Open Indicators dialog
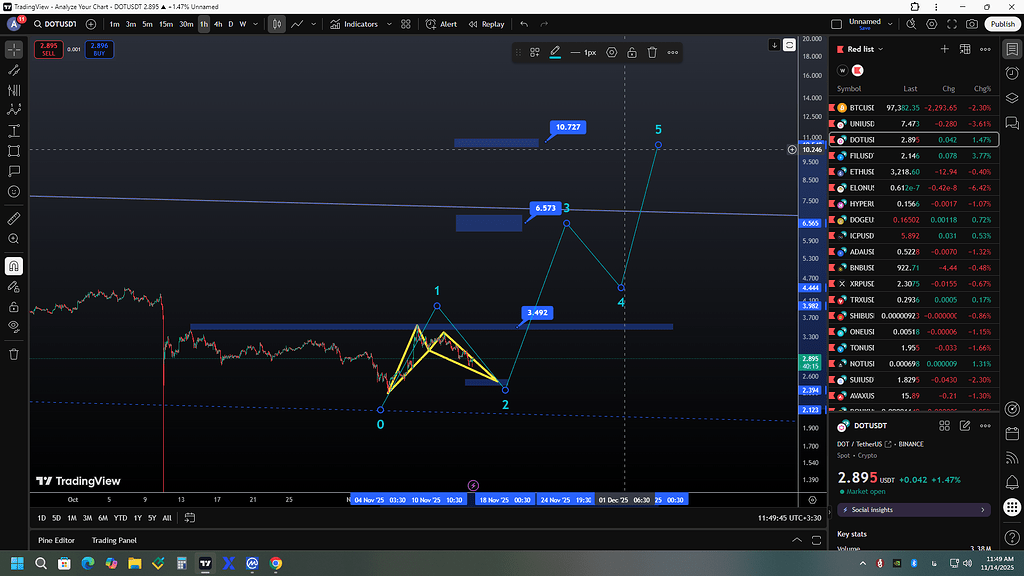Image resolution: width=1024 pixels, height=576 pixels. [x=354, y=24]
